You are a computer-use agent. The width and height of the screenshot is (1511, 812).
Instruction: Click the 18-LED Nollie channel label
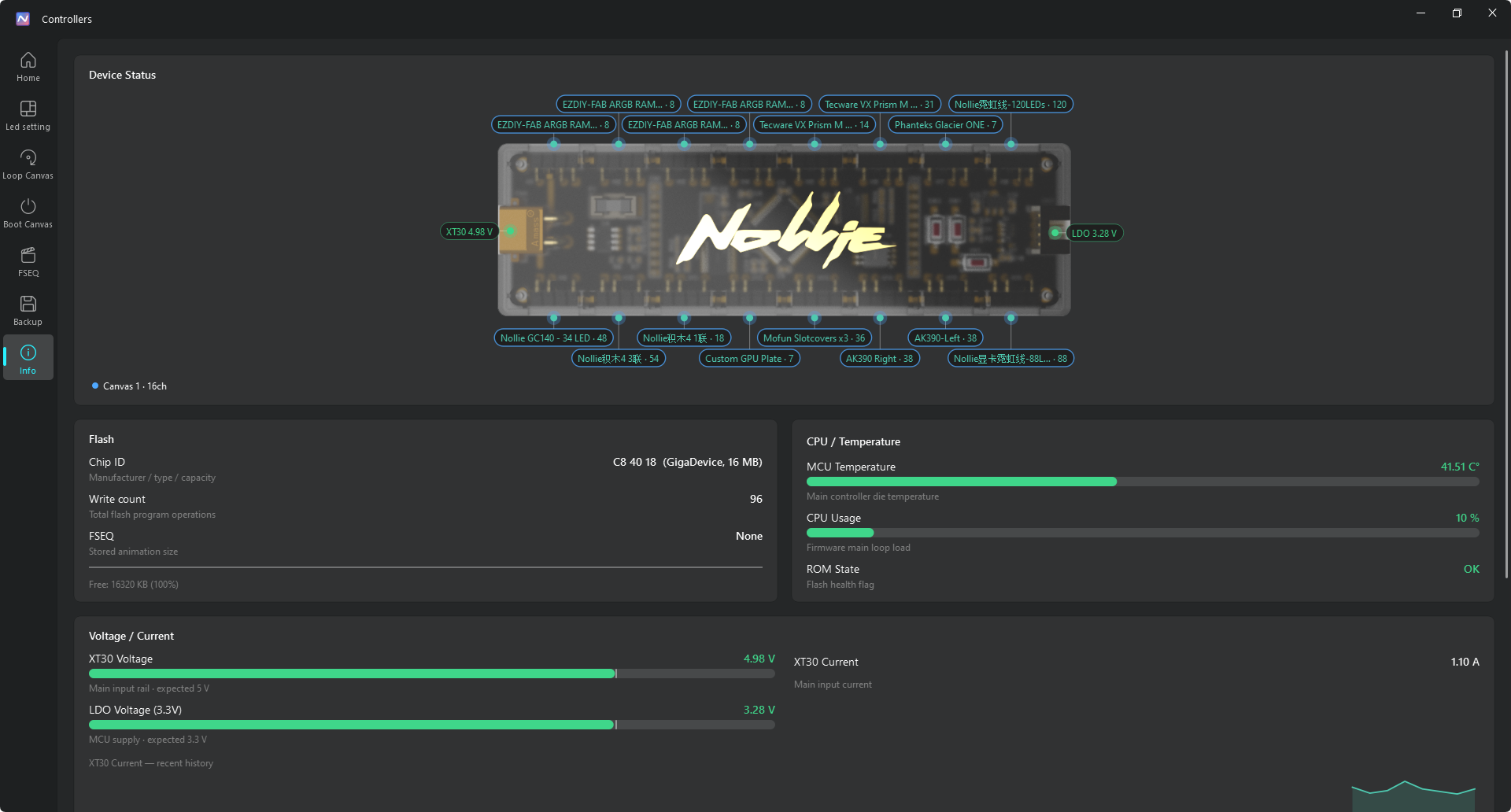(x=683, y=338)
